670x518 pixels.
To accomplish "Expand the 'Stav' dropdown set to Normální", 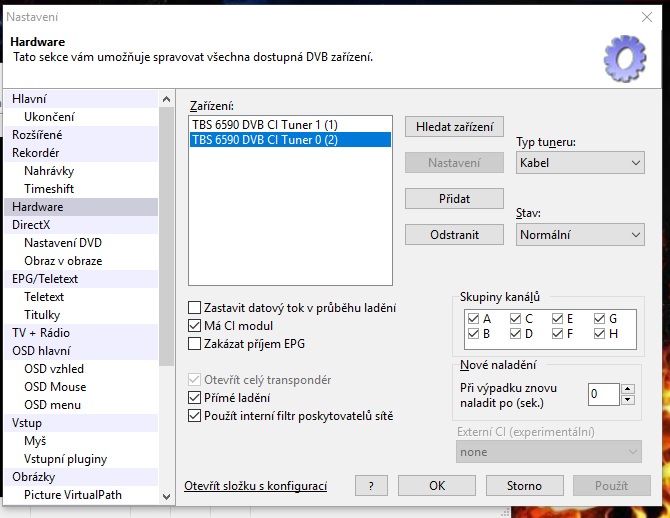I will point(580,235).
